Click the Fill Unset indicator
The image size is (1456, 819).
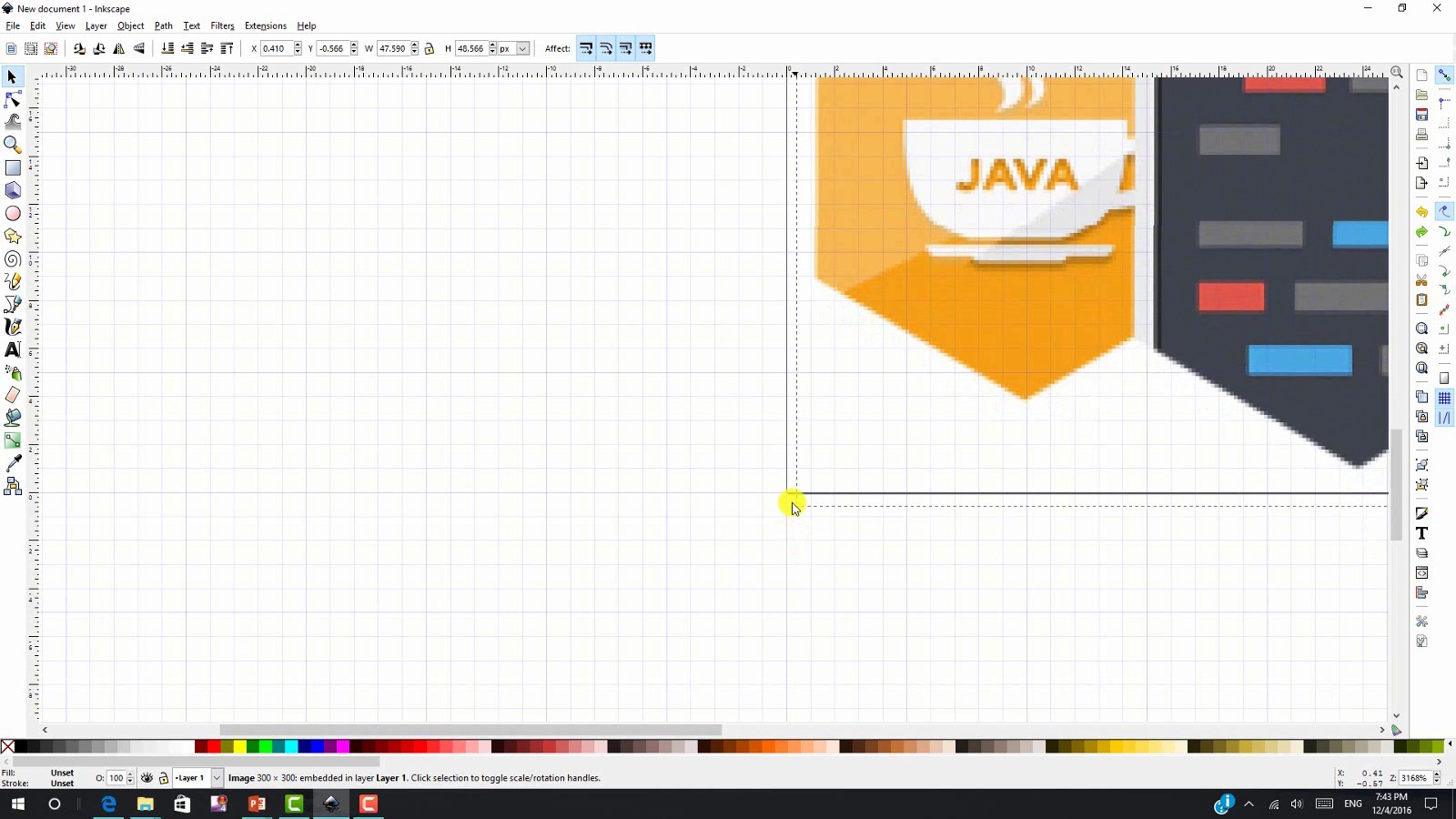pos(62,773)
